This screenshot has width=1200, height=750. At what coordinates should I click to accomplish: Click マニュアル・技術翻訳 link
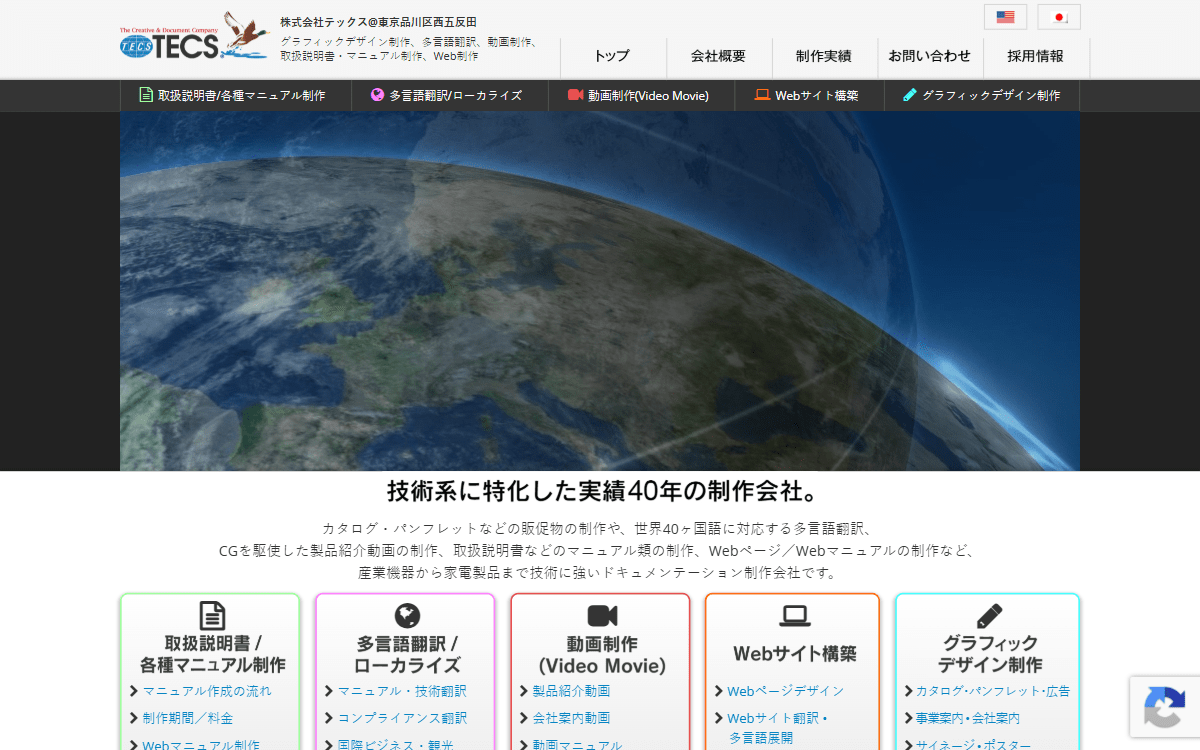pyautogui.click(x=402, y=691)
